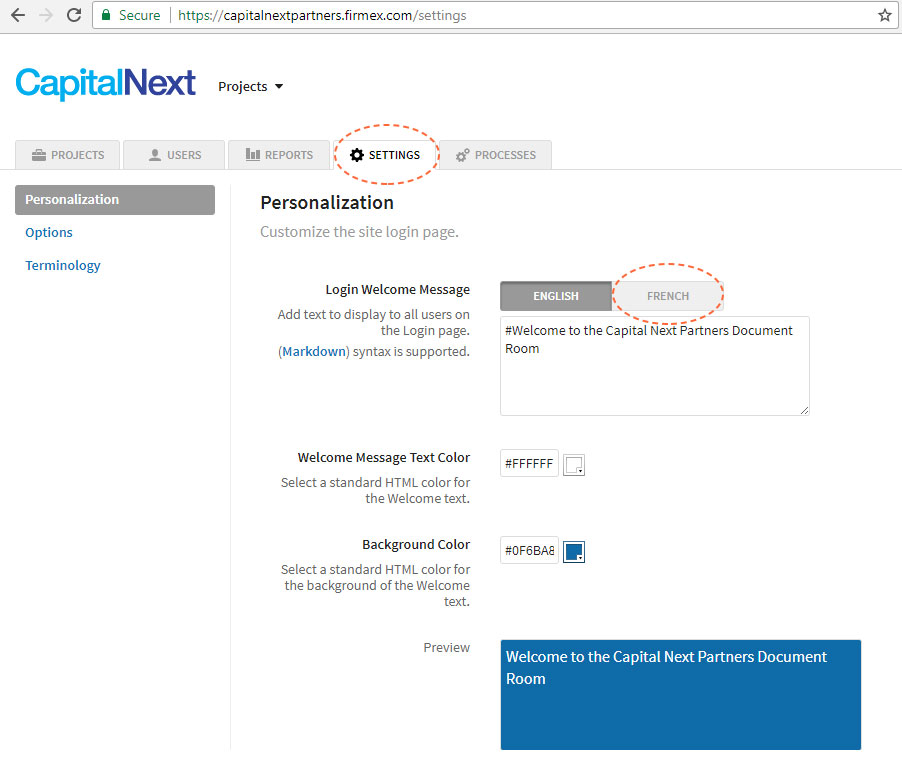Switch to the PROJECTS tab
This screenshot has height=764, width=902.
[x=68, y=155]
